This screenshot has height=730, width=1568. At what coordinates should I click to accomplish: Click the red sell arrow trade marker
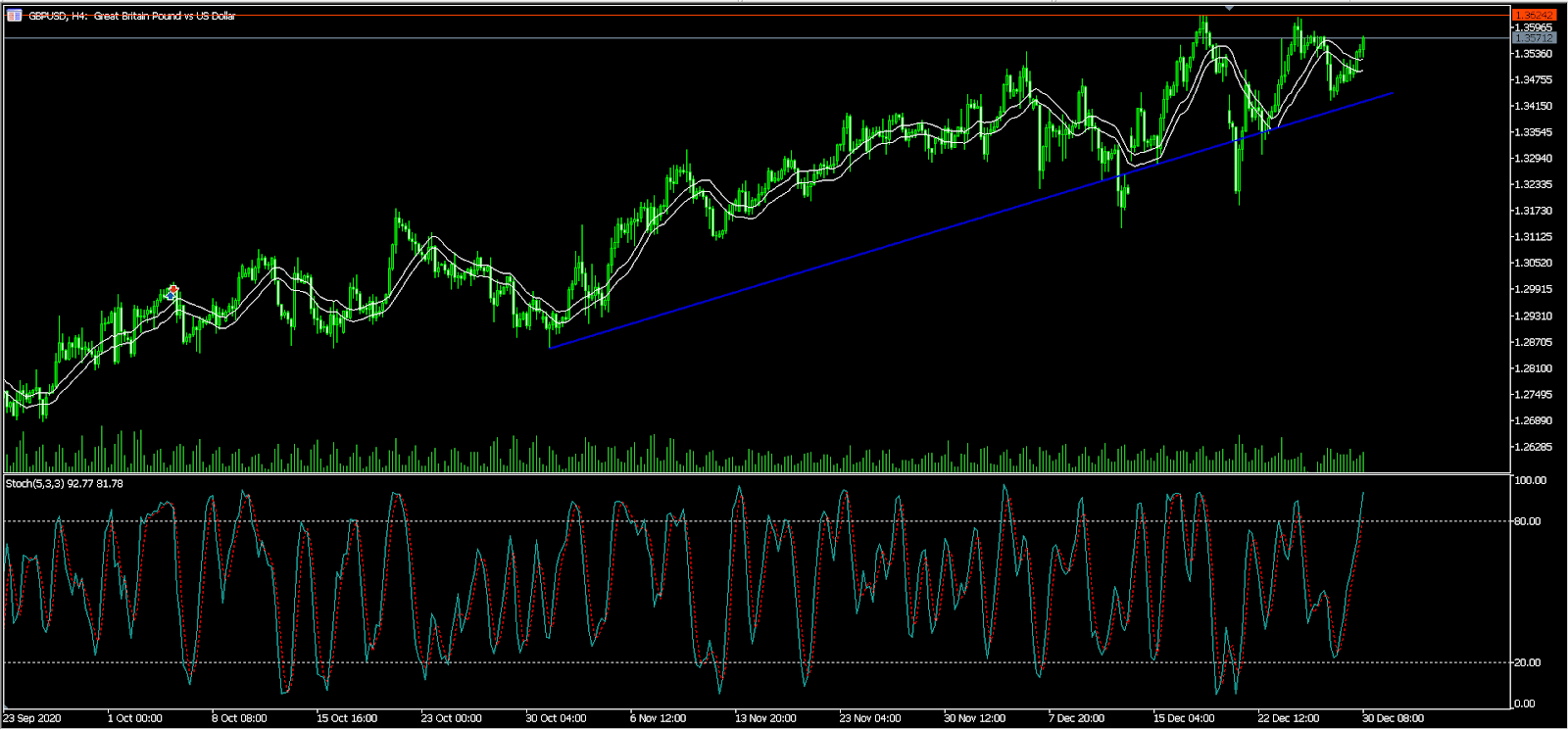pos(173,289)
